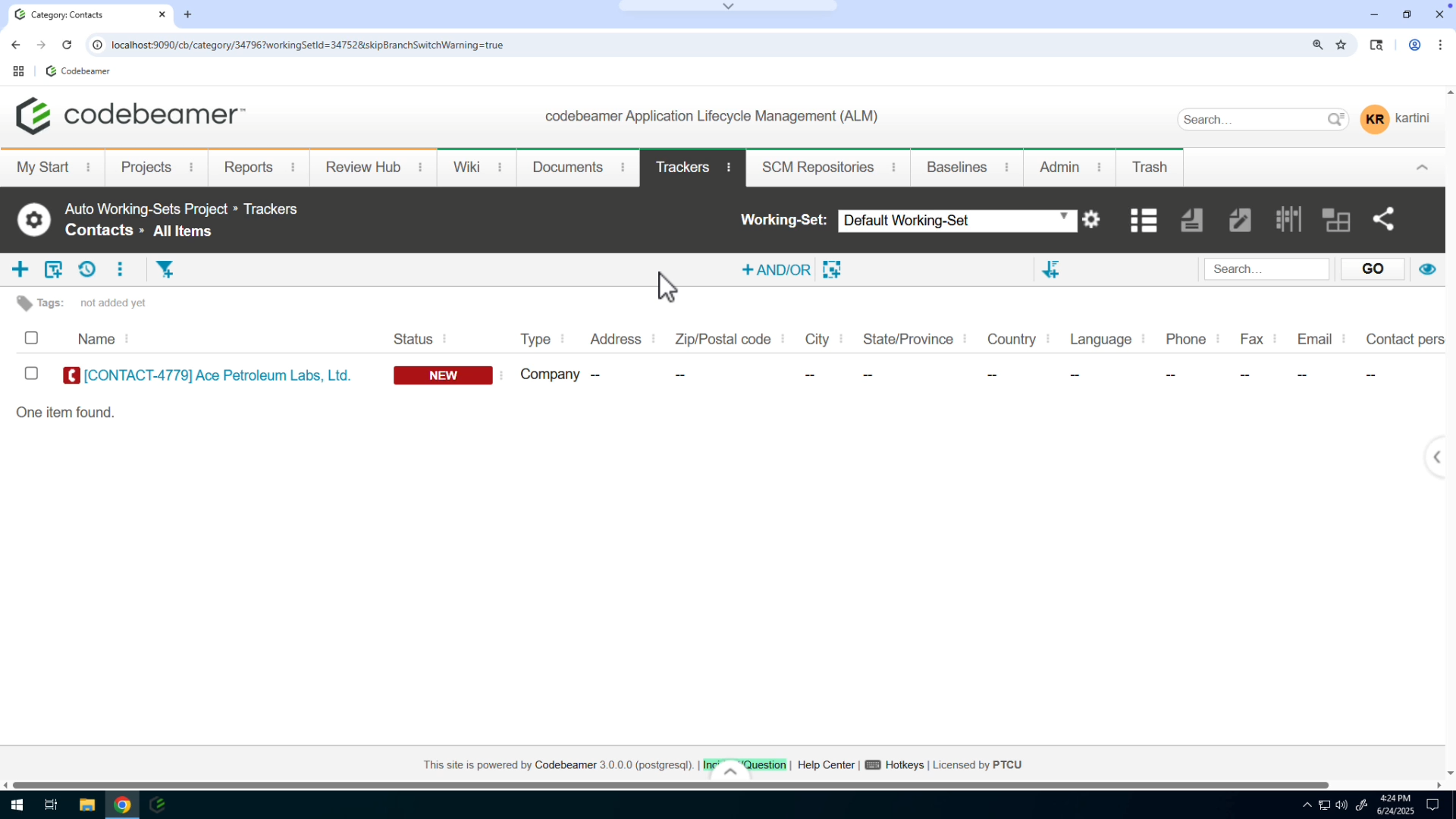Click the share icon in header
The image size is (1456, 819).
[1383, 220]
